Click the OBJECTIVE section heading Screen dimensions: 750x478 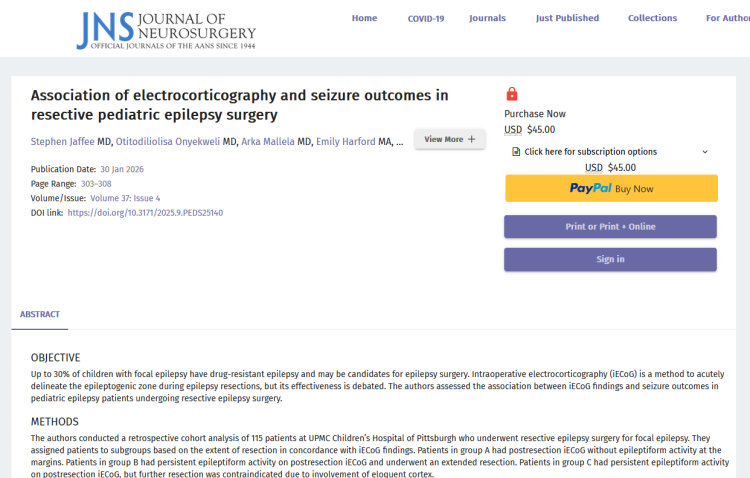tap(55, 358)
